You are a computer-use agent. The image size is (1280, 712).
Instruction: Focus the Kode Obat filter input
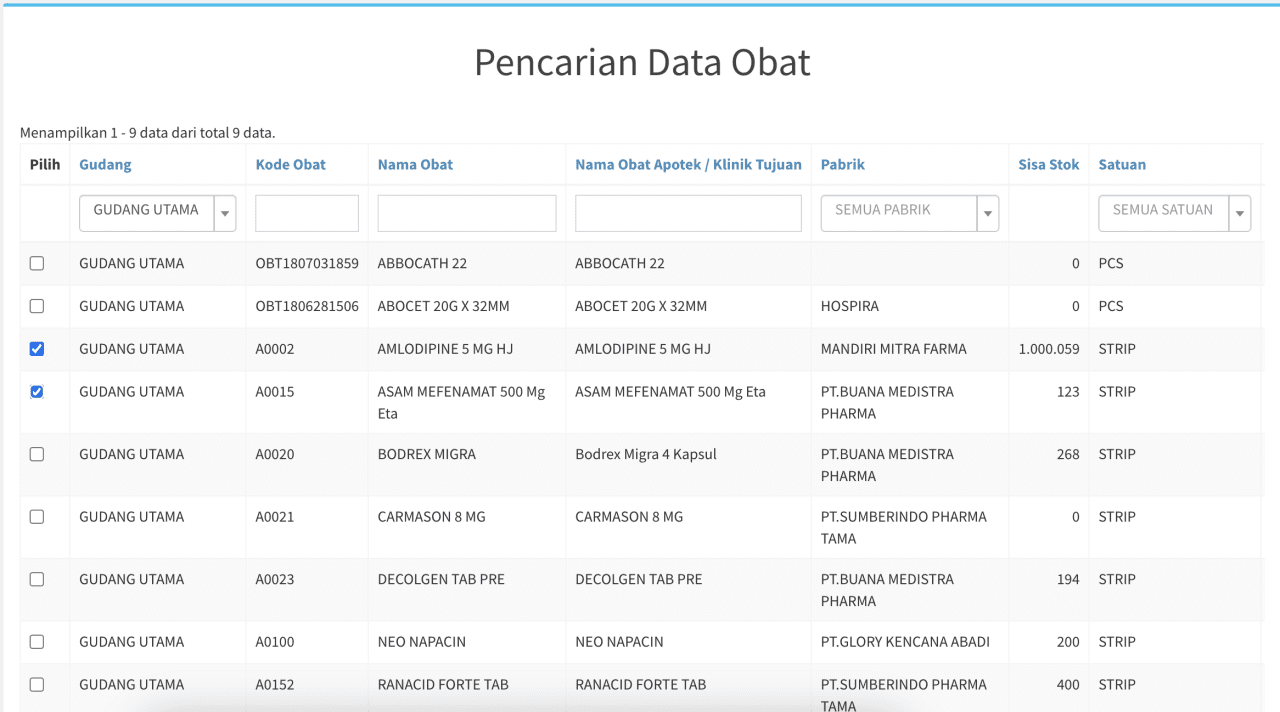(x=307, y=213)
